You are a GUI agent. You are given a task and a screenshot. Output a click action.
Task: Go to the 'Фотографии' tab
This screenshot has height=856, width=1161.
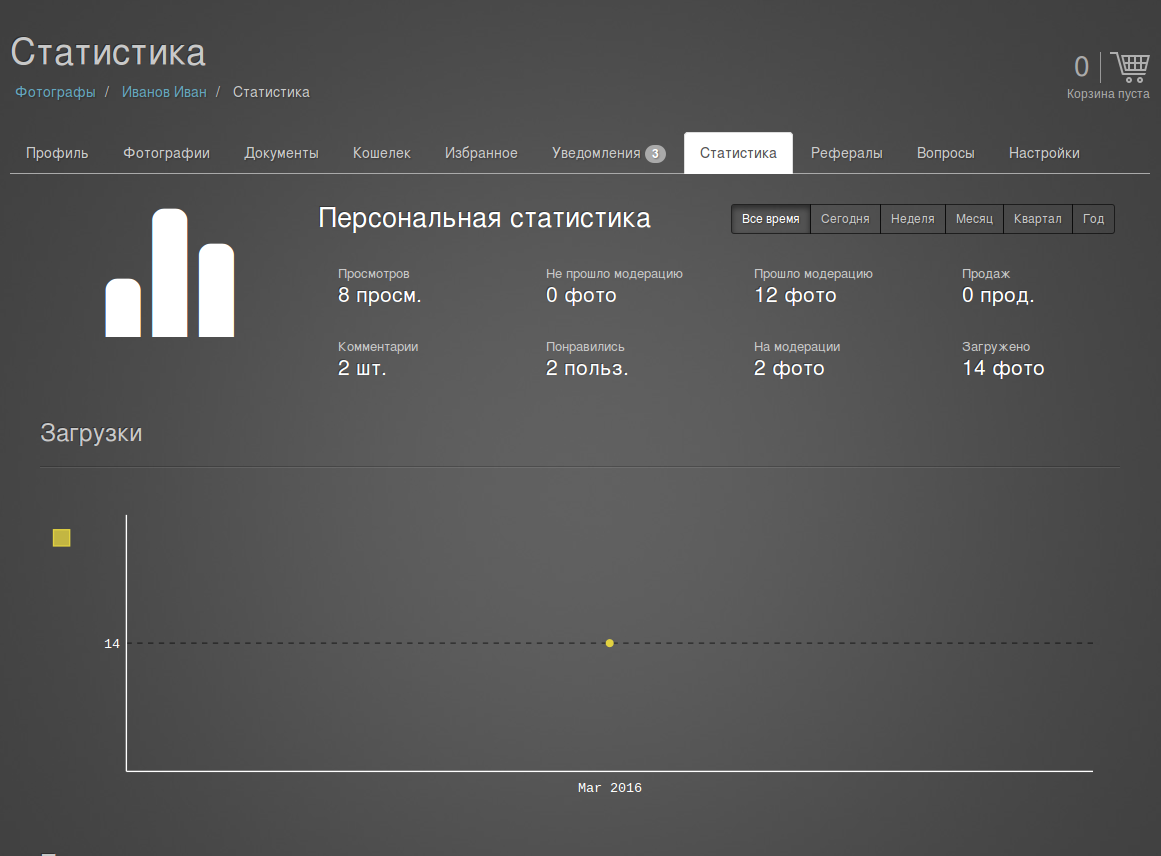click(x=166, y=153)
